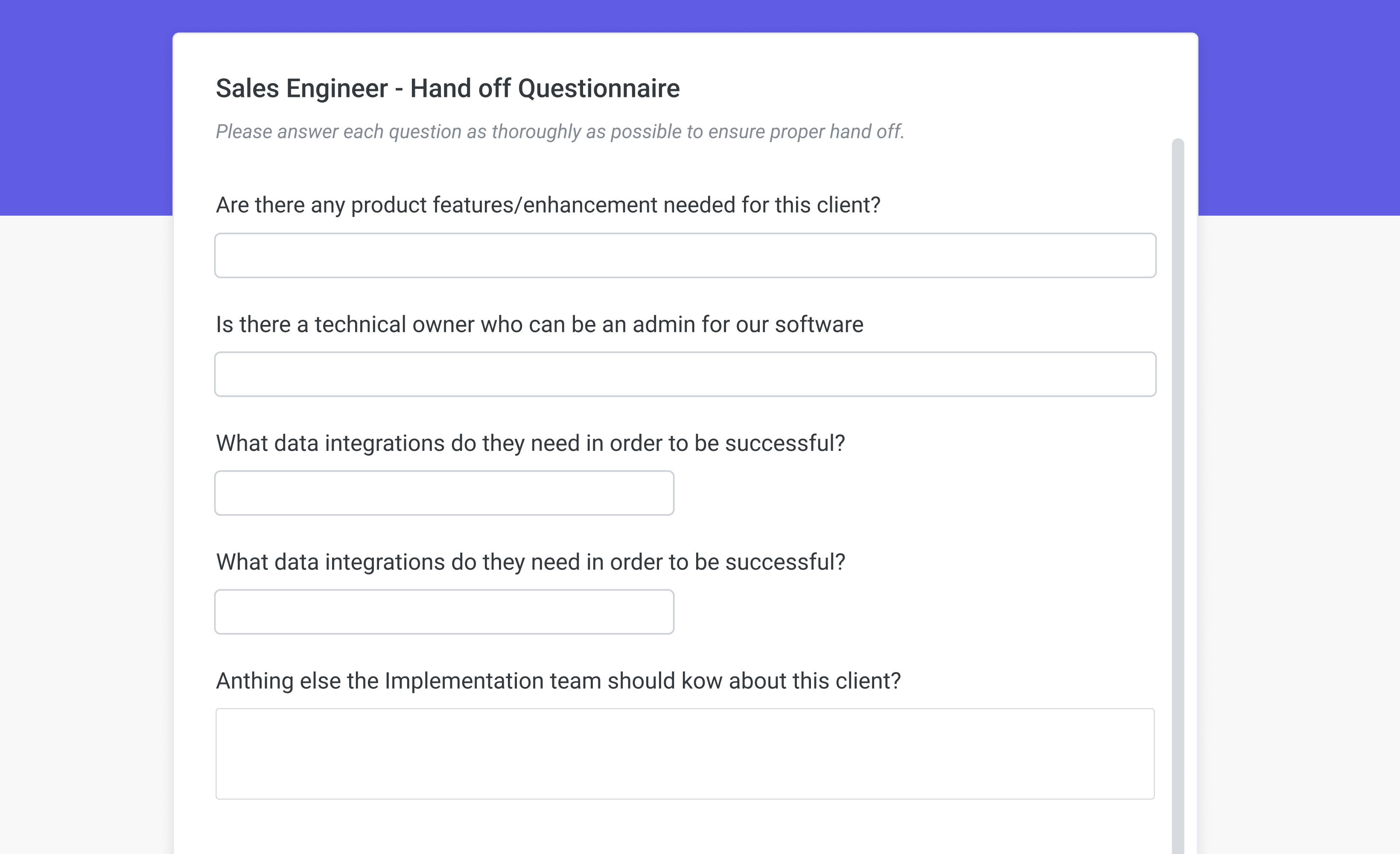Image resolution: width=1400 pixels, height=854 pixels.
Task: Click the 'Anthing else the Implementation team' label
Action: click(559, 681)
